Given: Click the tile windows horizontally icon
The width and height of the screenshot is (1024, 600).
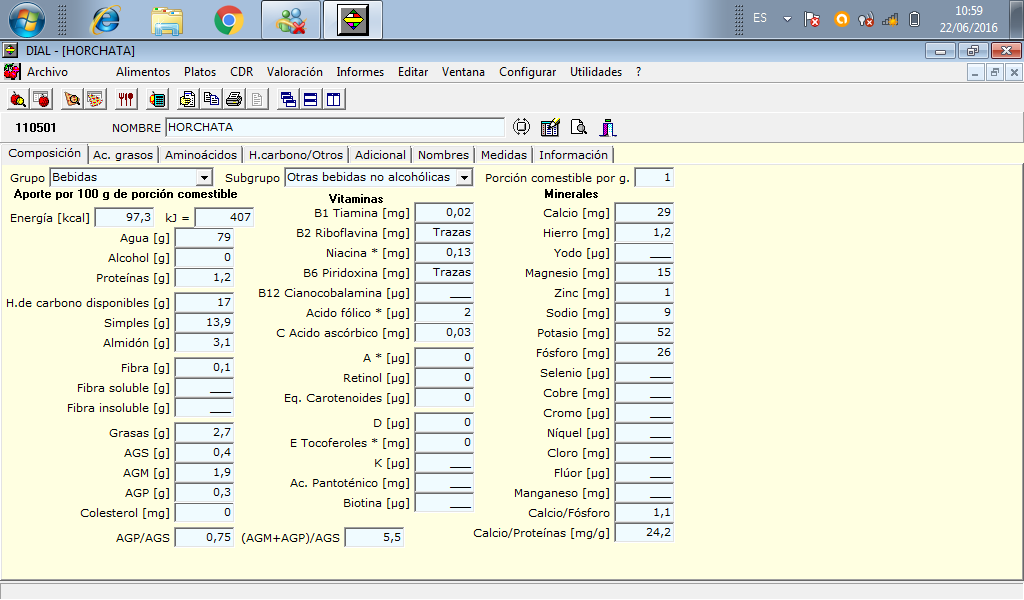Looking at the screenshot, I should 311,99.
